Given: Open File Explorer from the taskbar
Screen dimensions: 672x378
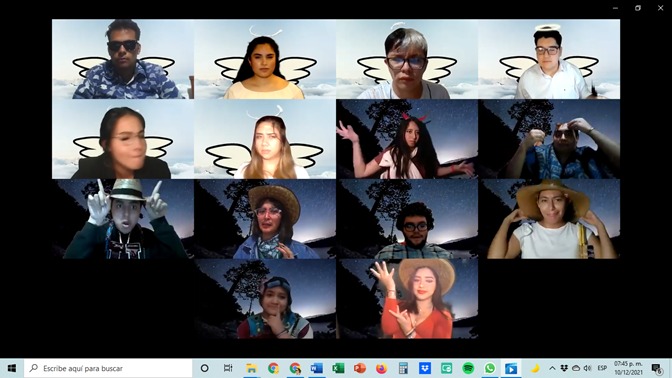Looking at the screenshot, I should coord(251,368).
